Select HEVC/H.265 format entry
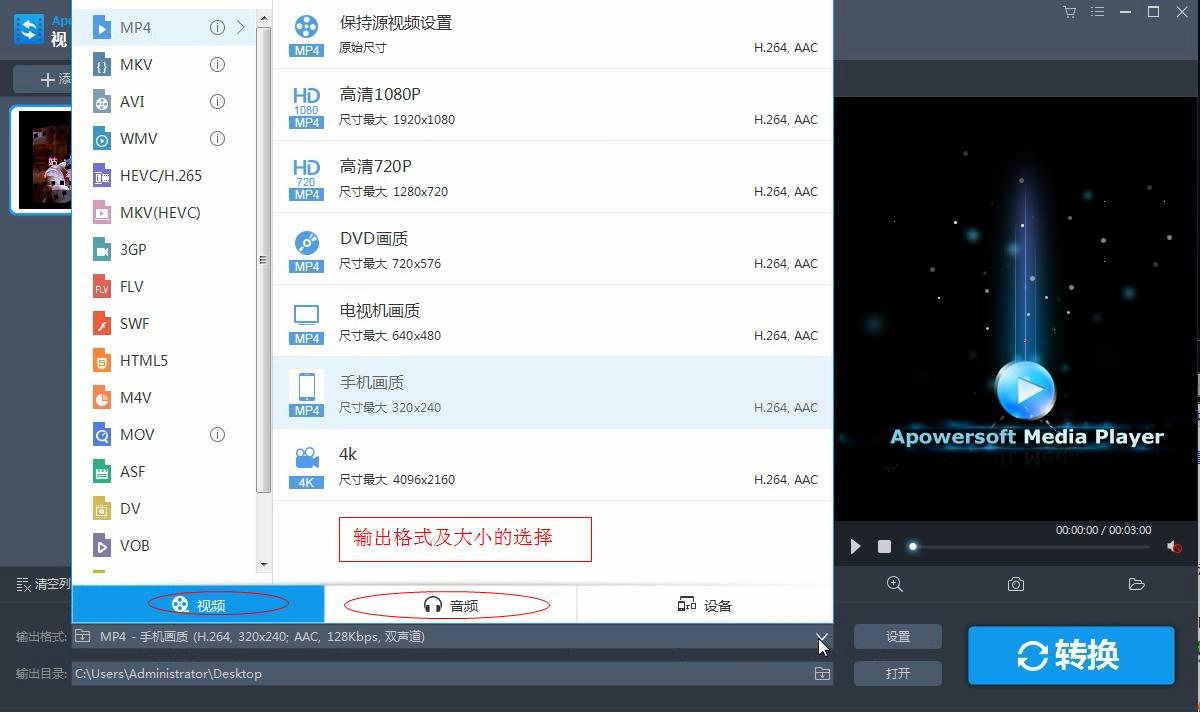 coord(164,175)
